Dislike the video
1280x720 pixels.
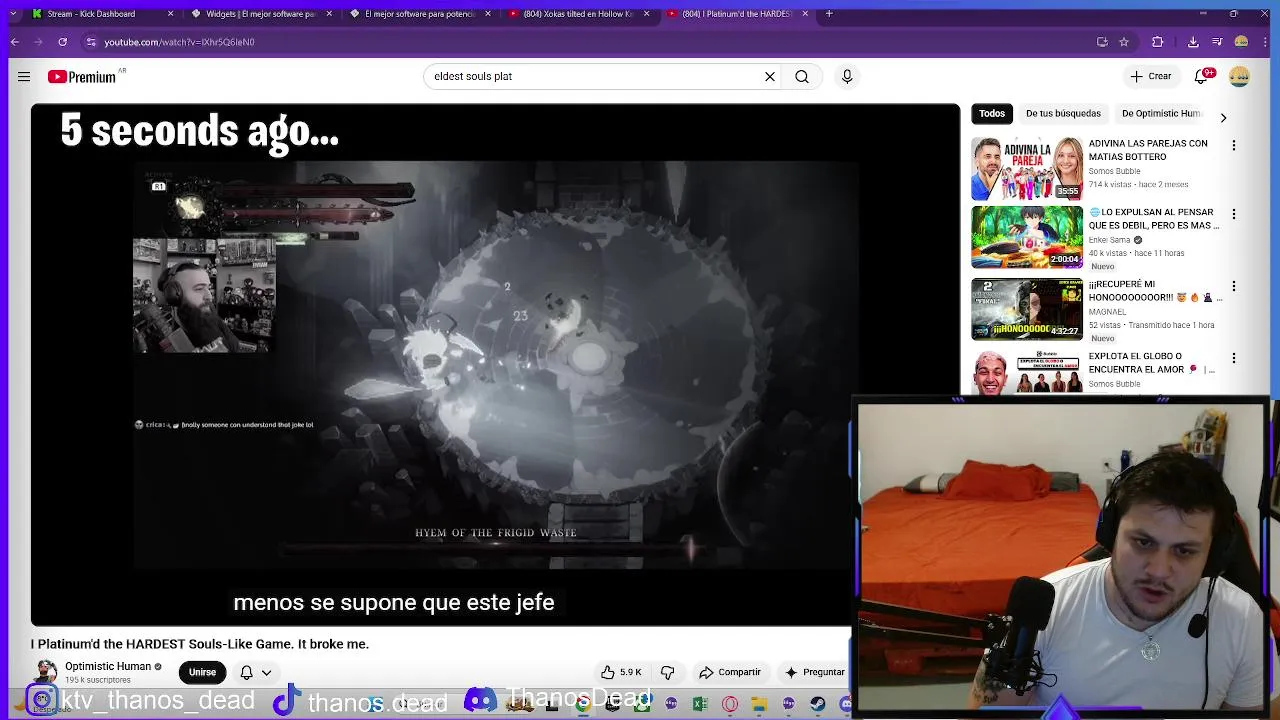point(668,672)
